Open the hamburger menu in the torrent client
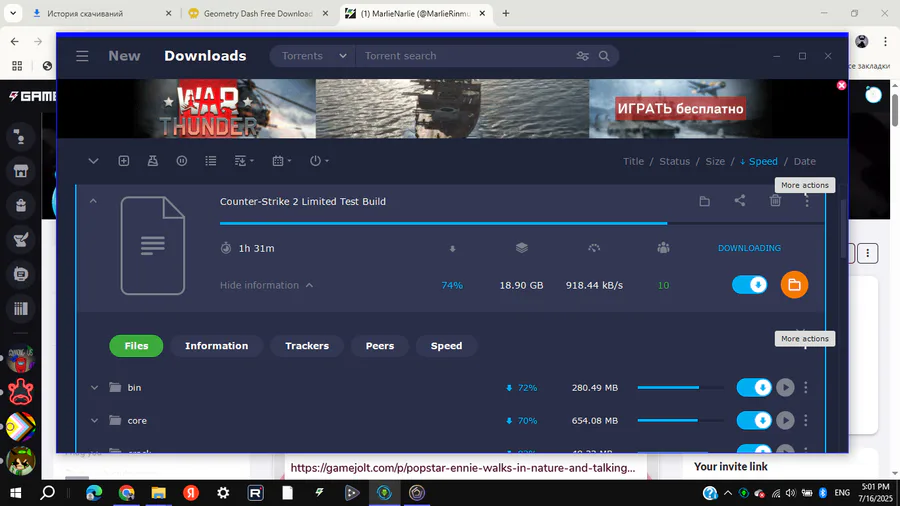 (x=82, y=56)
